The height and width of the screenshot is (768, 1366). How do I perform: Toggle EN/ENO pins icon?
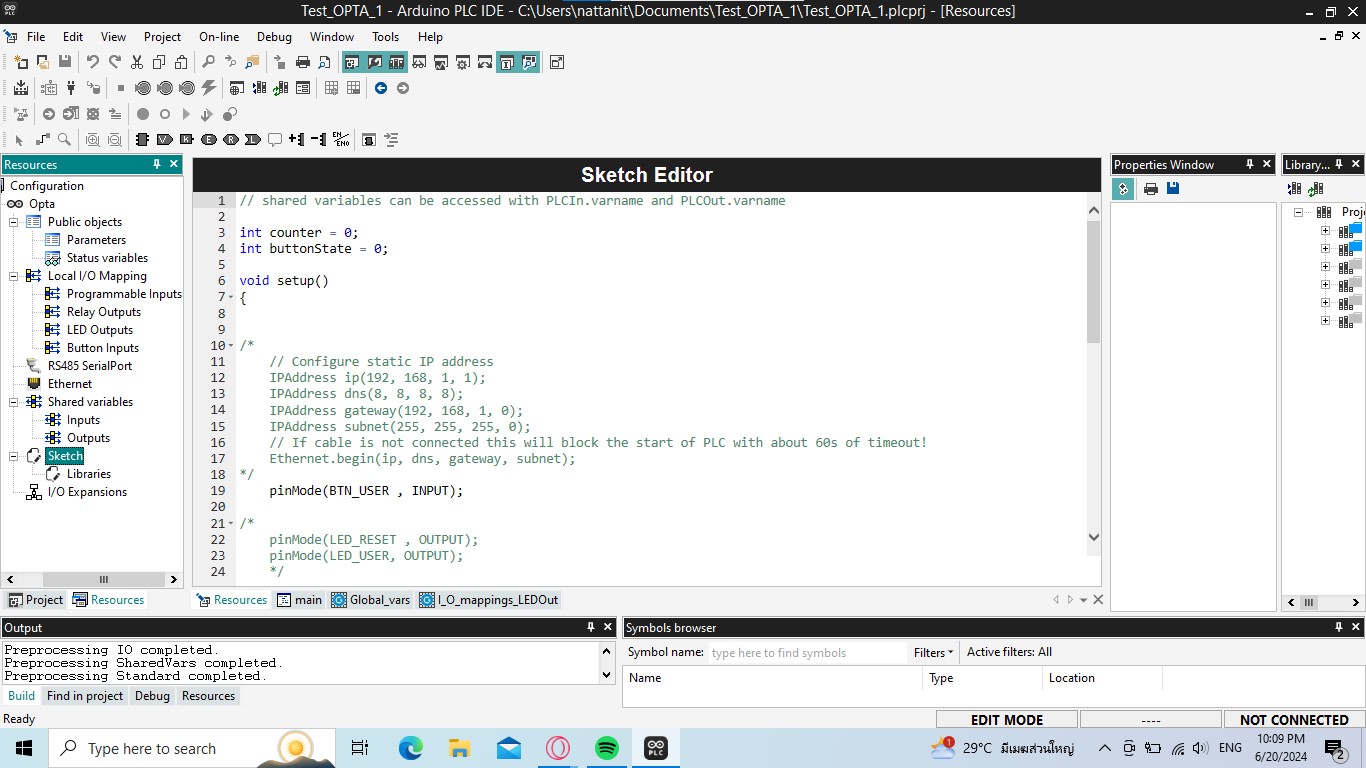coord(341,140)
